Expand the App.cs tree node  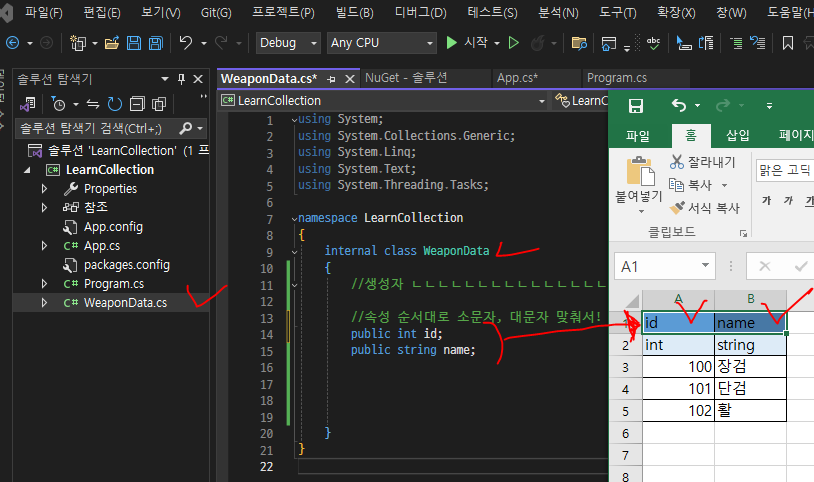point(45,246)
